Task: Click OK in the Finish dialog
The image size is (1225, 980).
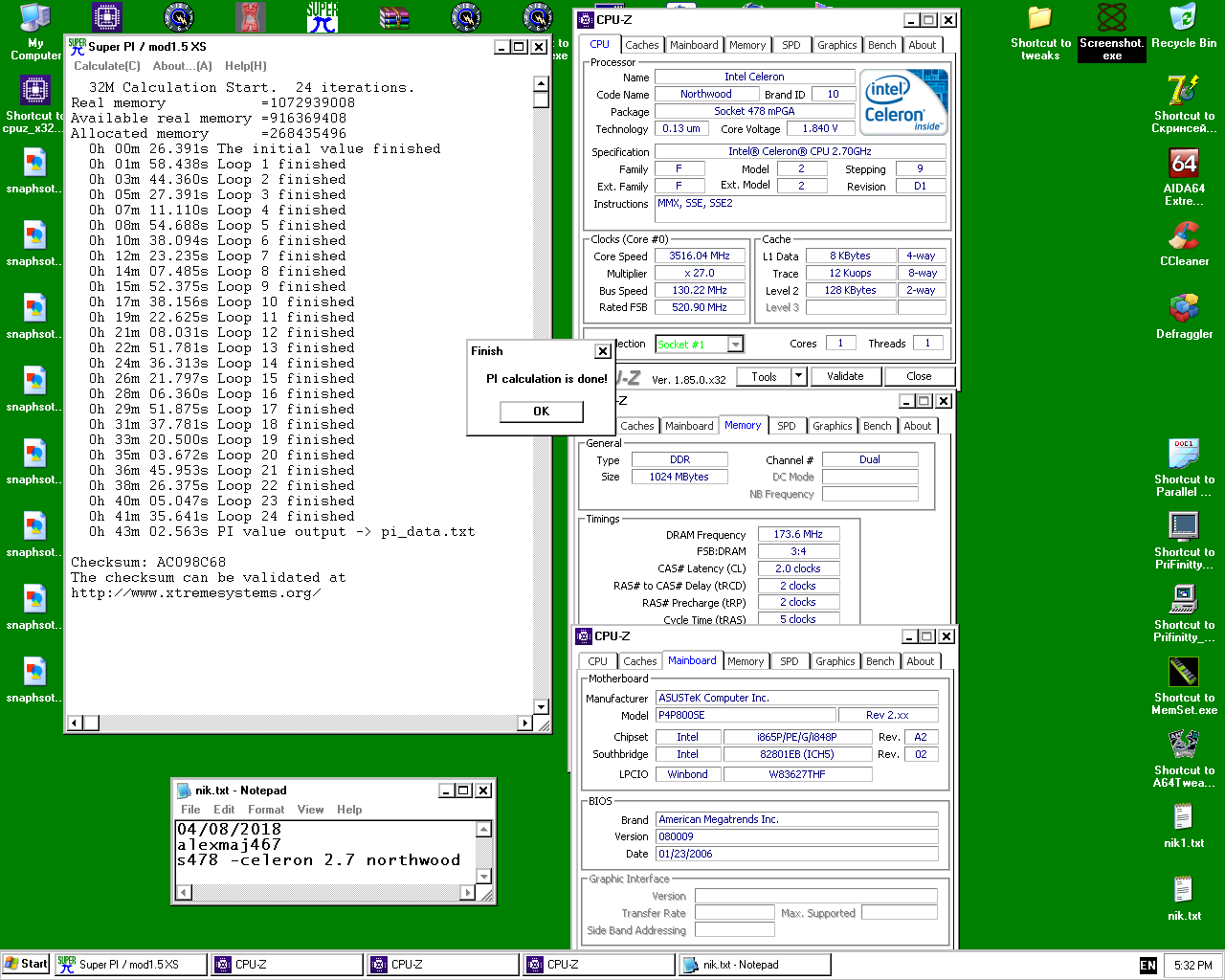Action: (542, 412)
